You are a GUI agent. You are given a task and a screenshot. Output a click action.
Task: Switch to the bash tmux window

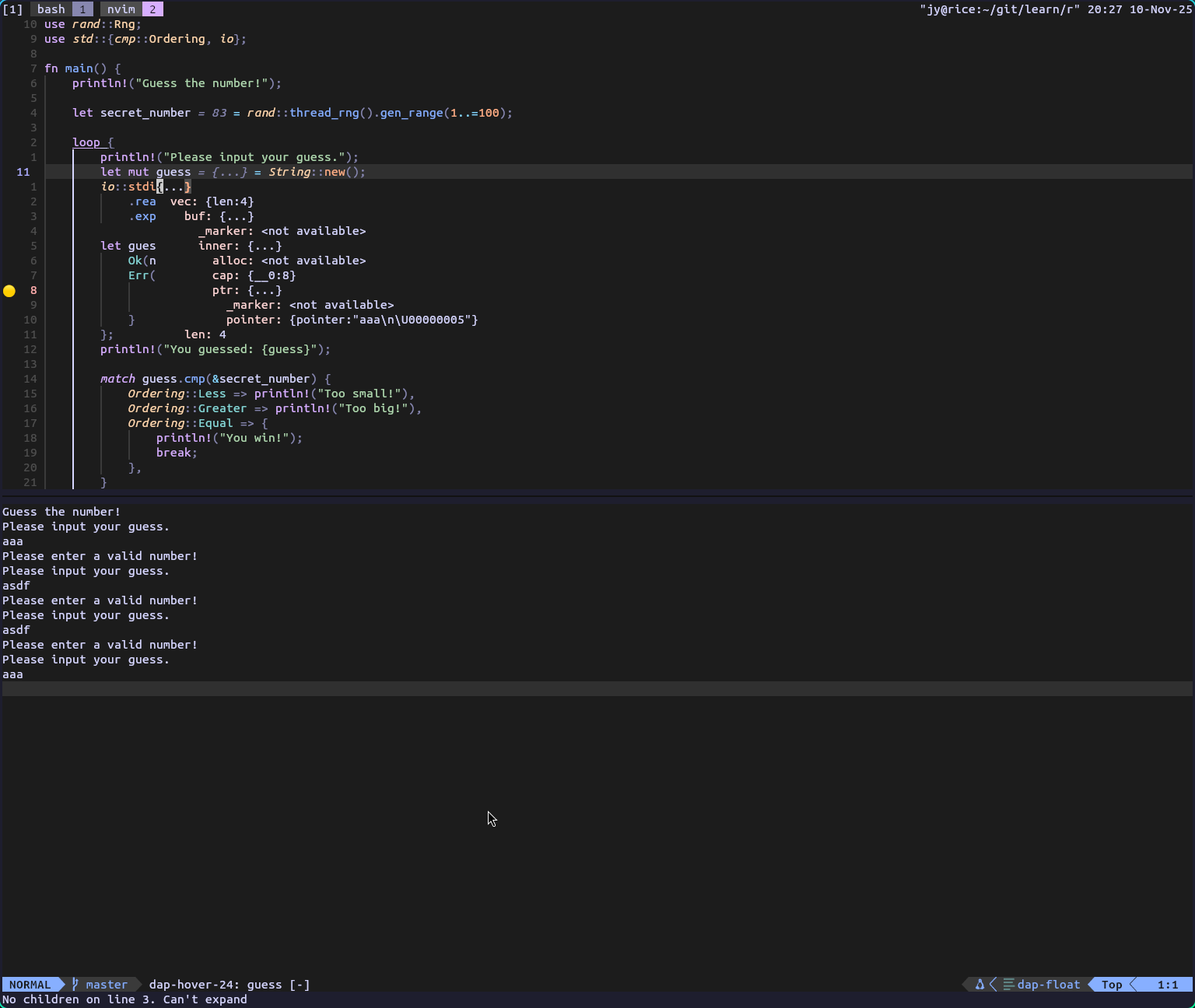coord(51,9)
